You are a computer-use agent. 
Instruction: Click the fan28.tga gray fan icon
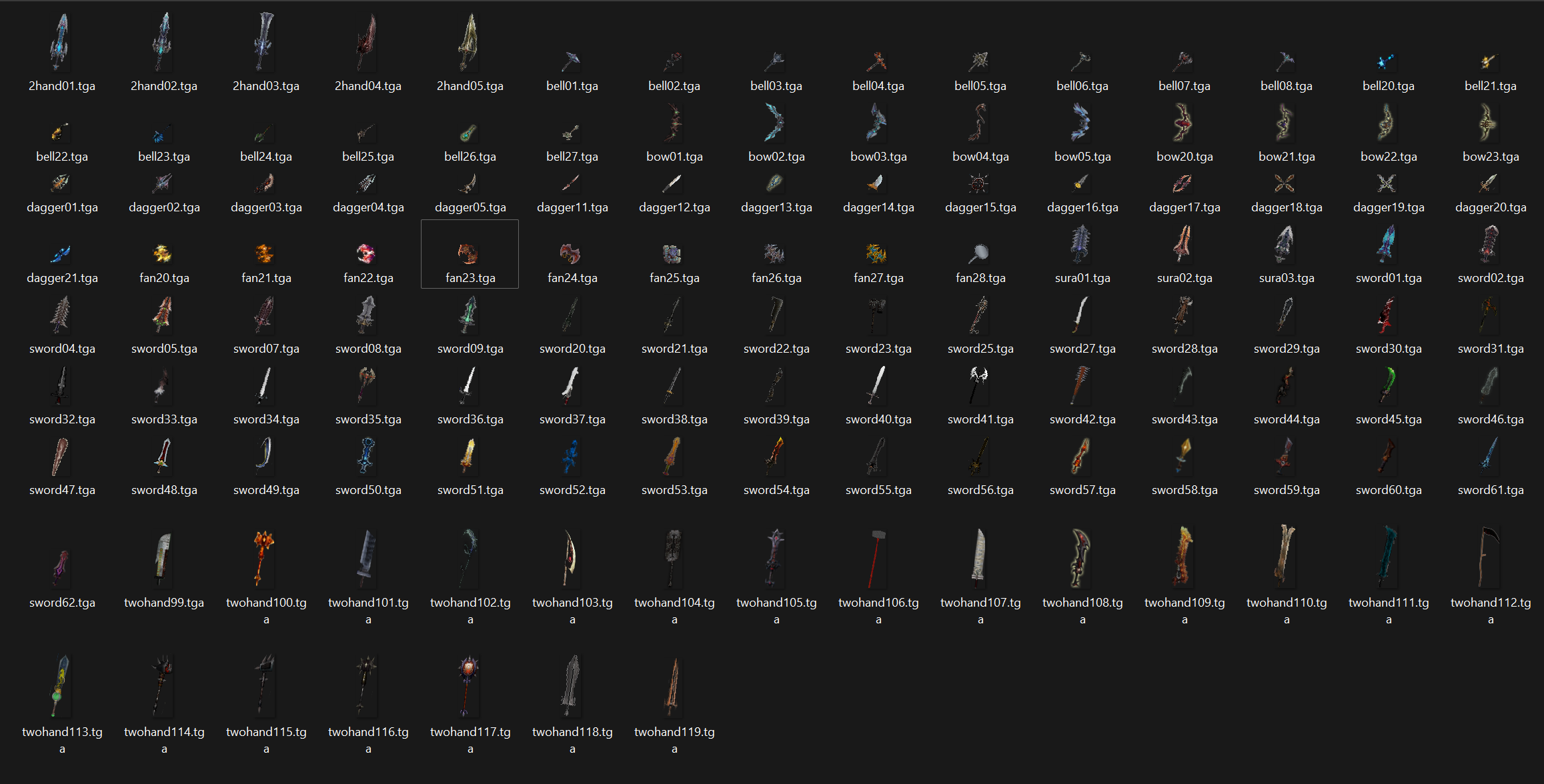coord(979,253)
